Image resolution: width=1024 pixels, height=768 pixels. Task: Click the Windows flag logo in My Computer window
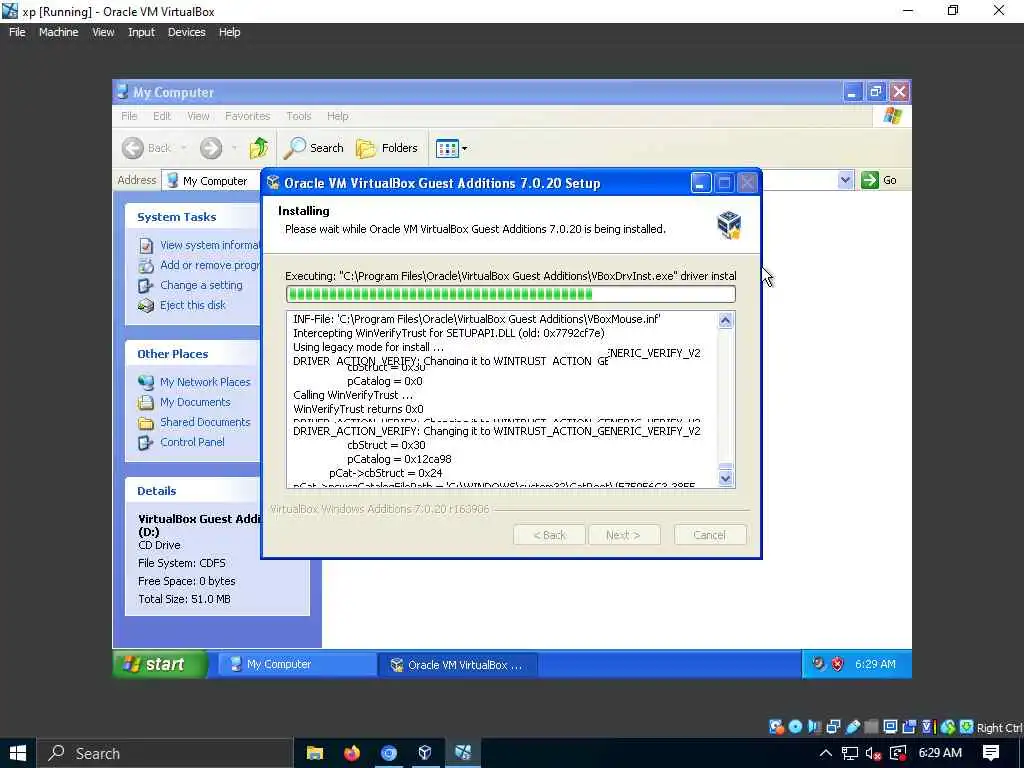point(892,116)
